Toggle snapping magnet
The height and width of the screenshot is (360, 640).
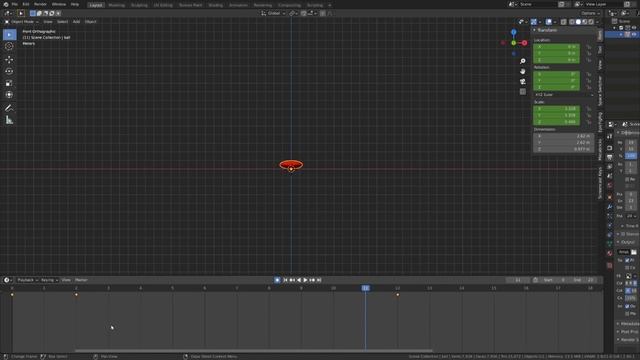(x=304, y=13)
